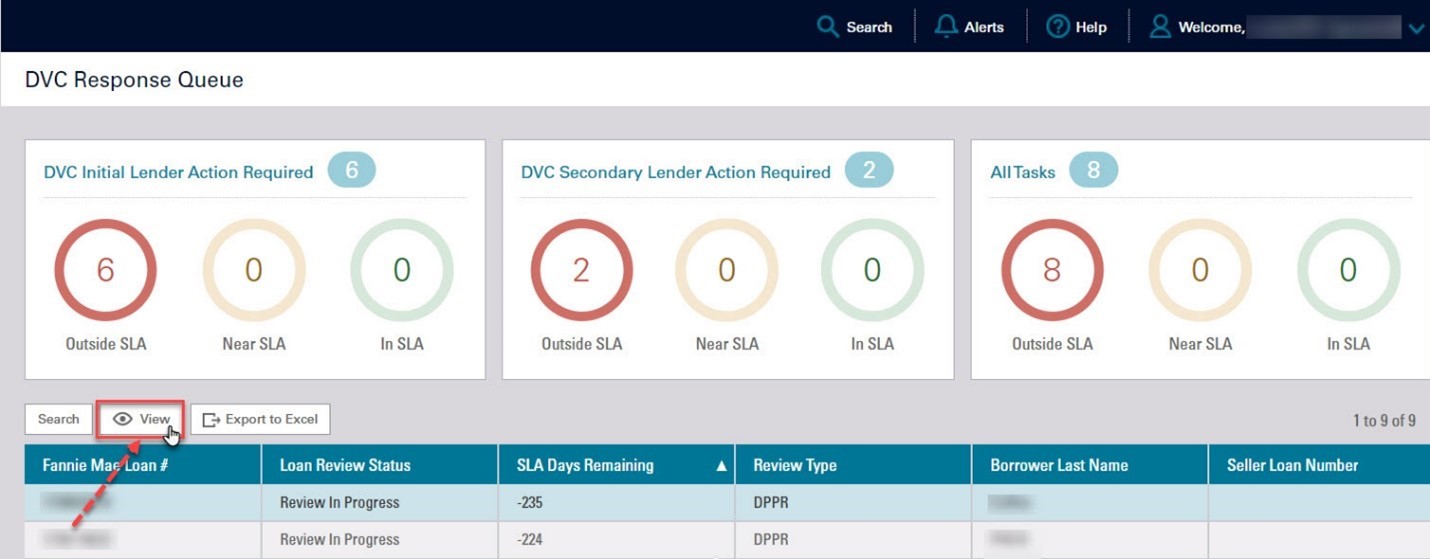The height and width of the screenshot is (559, 1430).
Task: Click Review In Progress in the -235 row
Action: point(340,503)
